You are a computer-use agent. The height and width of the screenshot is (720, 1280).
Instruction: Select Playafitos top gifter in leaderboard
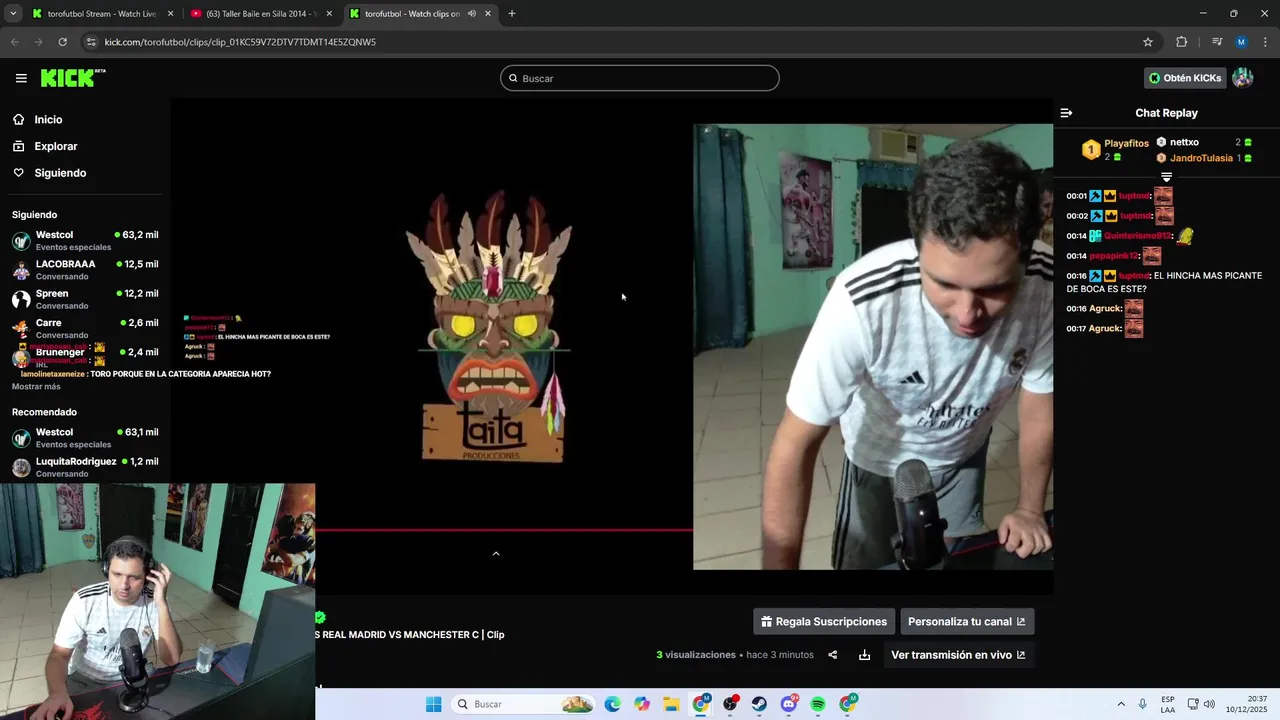[1115, 149]
